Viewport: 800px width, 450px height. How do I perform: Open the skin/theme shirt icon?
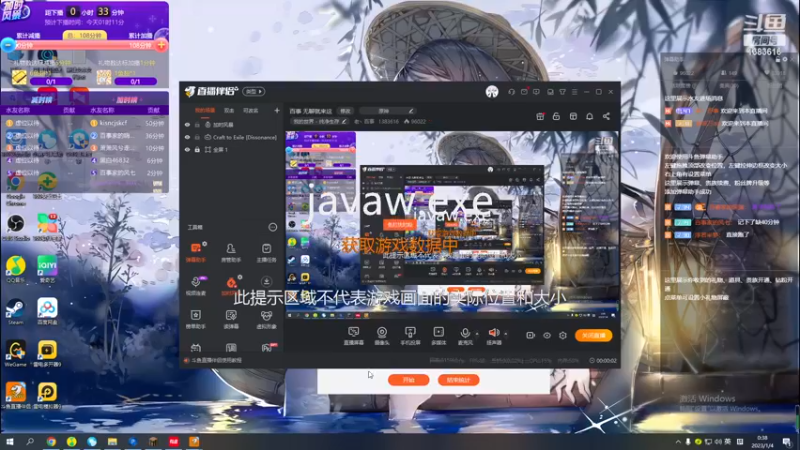point(562,92)
